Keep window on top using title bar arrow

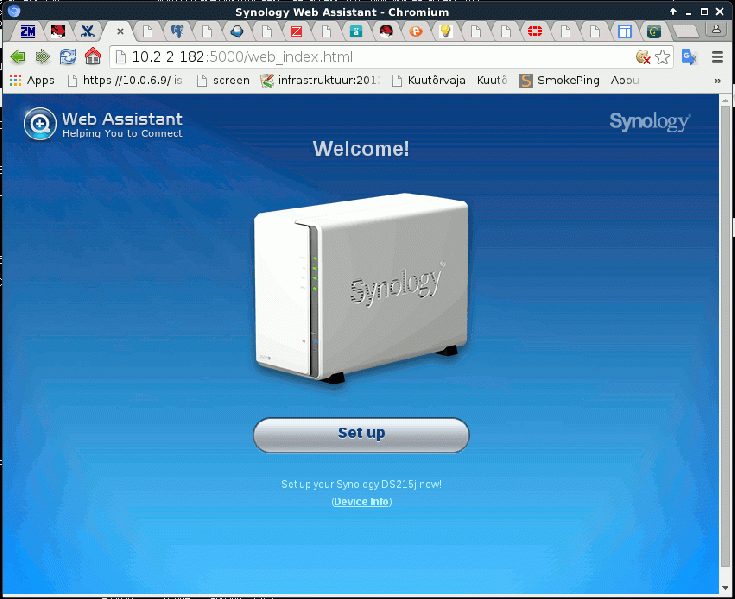tap(673, 12)
